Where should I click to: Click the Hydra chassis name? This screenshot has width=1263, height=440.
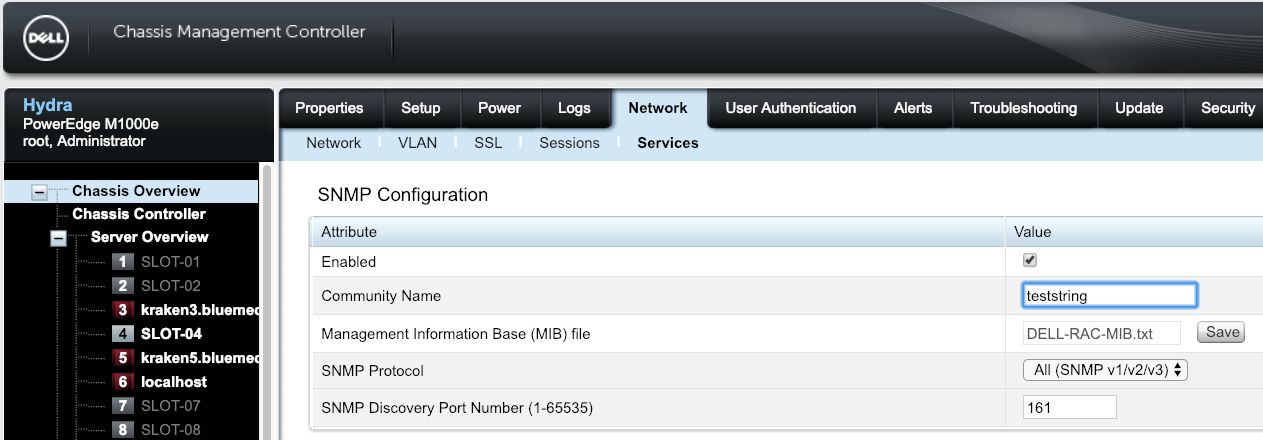tap(47, 105)
